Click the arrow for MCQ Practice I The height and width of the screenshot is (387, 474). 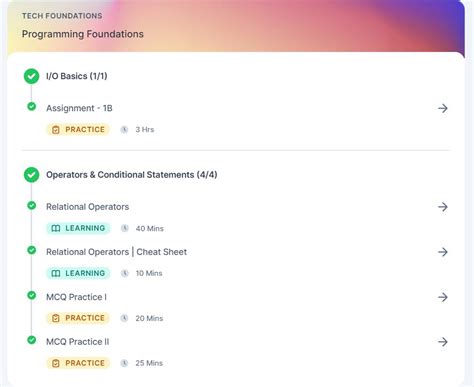(x=442, y=297)
